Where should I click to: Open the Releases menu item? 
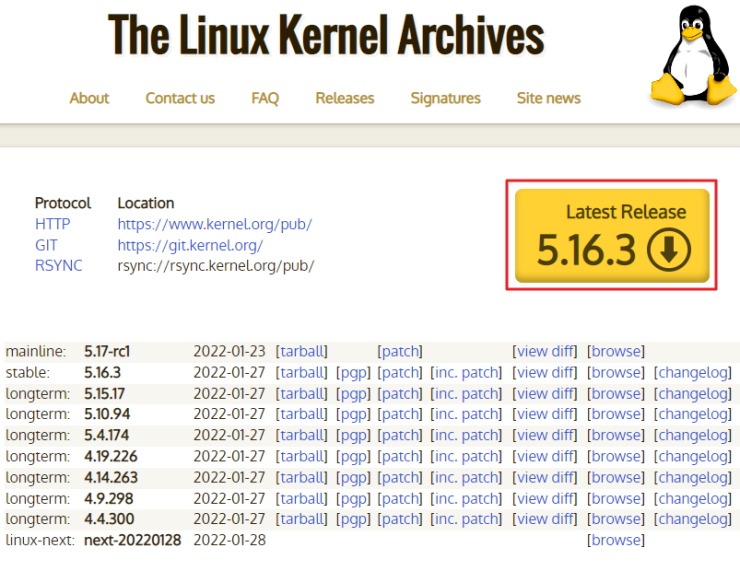[345, 98]
